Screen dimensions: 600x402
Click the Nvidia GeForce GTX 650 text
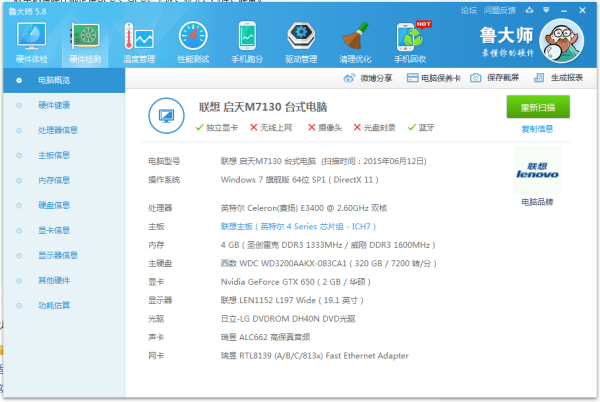click(295, 282)
